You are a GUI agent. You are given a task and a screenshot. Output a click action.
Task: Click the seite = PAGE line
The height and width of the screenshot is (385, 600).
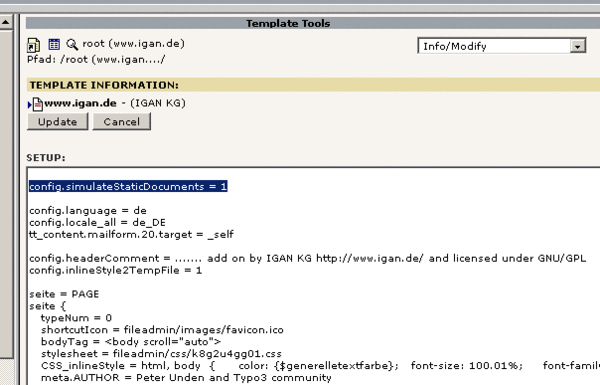click(x=64, y=294)
